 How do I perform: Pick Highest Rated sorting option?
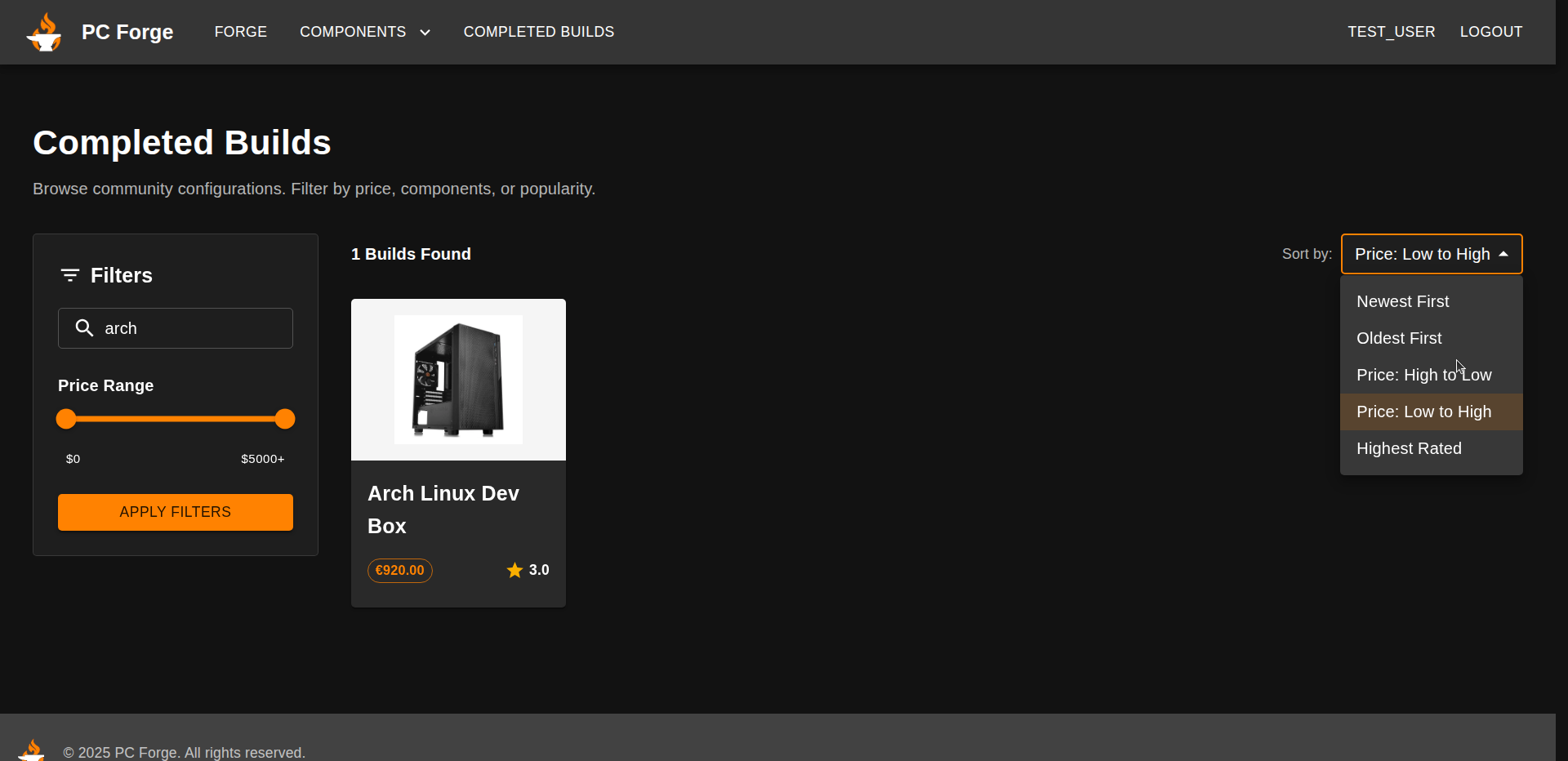(1409, 448)
